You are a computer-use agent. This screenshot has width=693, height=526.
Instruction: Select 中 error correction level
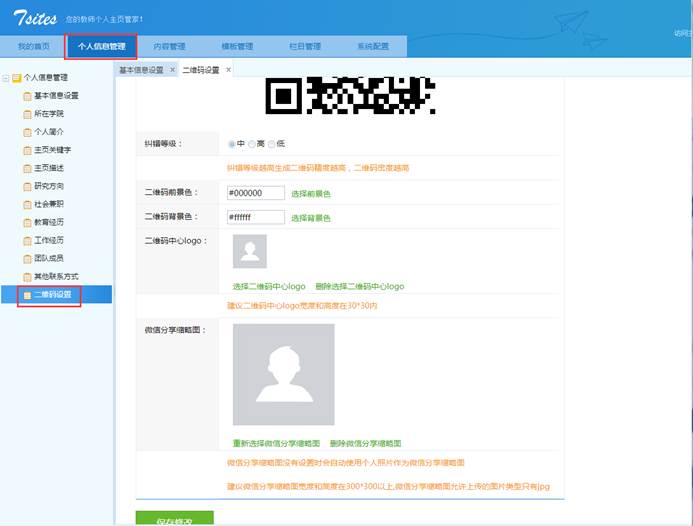(x=232, y=144)
